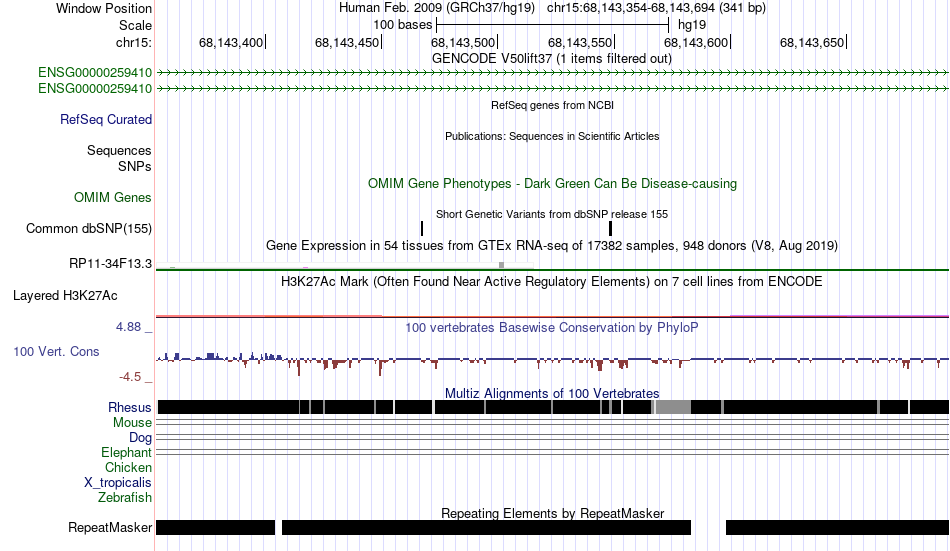Click the RP11-34F13.3 GTEx label

point(110,264)
